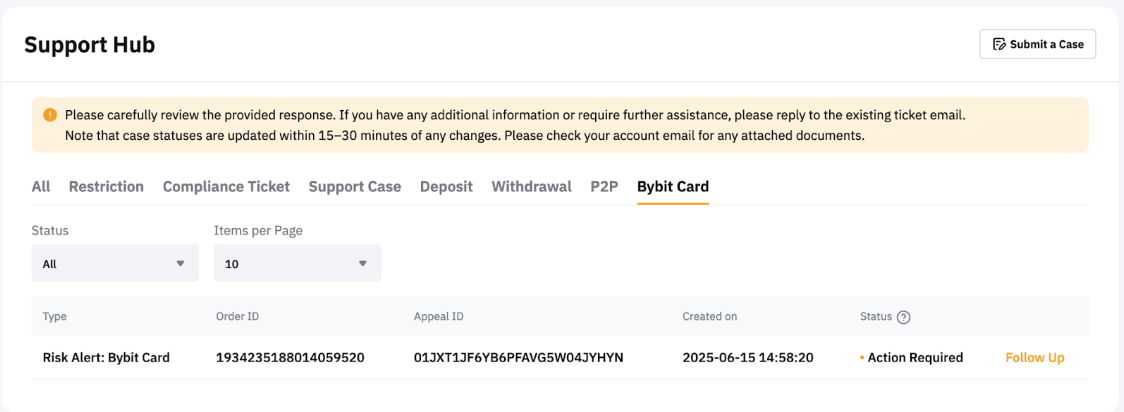Image resolution: width=1124 pixels, height=412 pixels.
Task: Go to the Support Case tab
Action: tap(354, 186)
